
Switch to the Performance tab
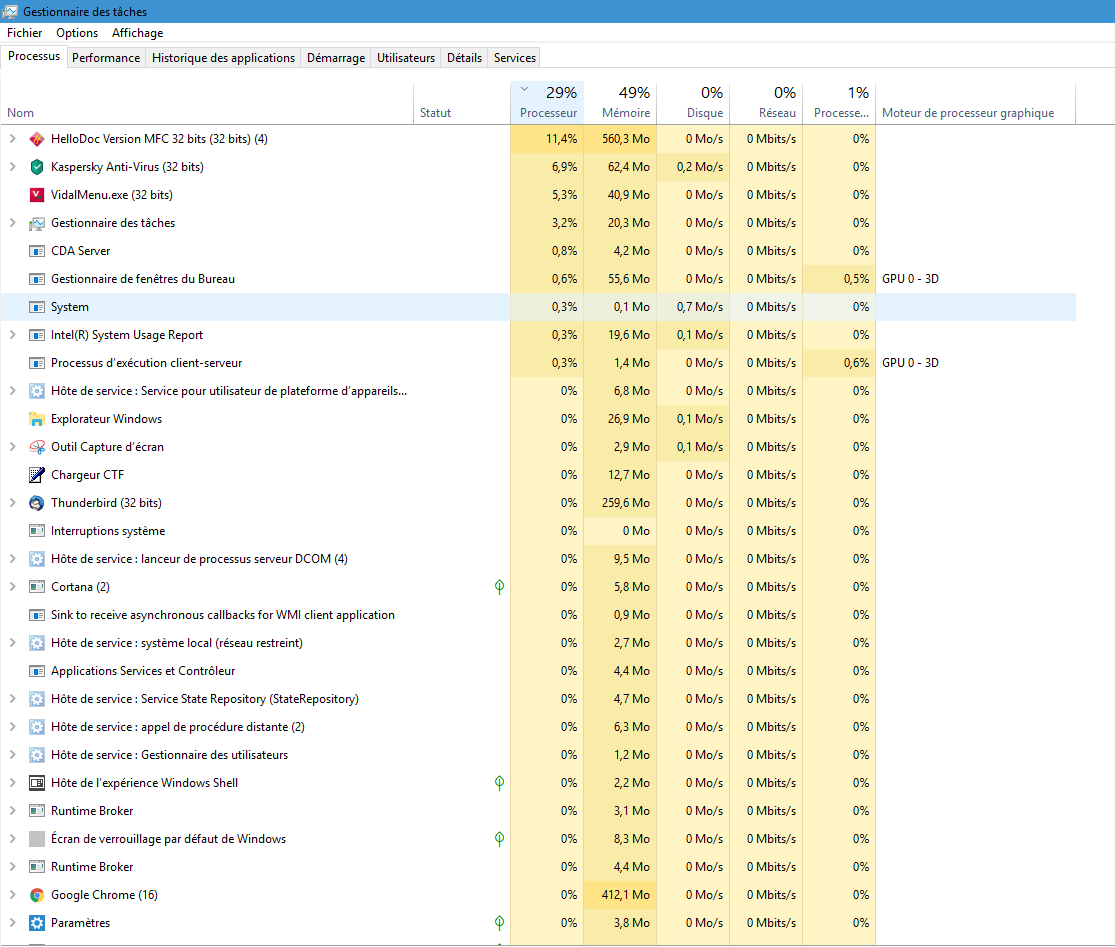[x=106, y=58]
